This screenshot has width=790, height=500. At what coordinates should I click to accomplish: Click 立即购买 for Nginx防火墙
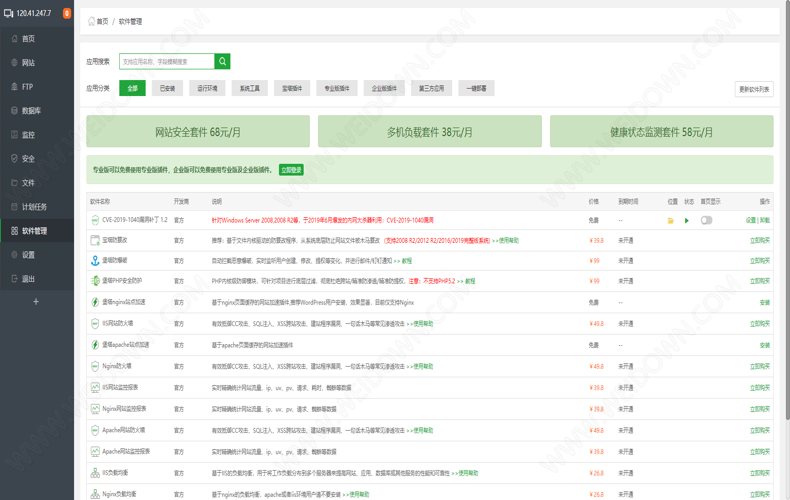[760, 366]
